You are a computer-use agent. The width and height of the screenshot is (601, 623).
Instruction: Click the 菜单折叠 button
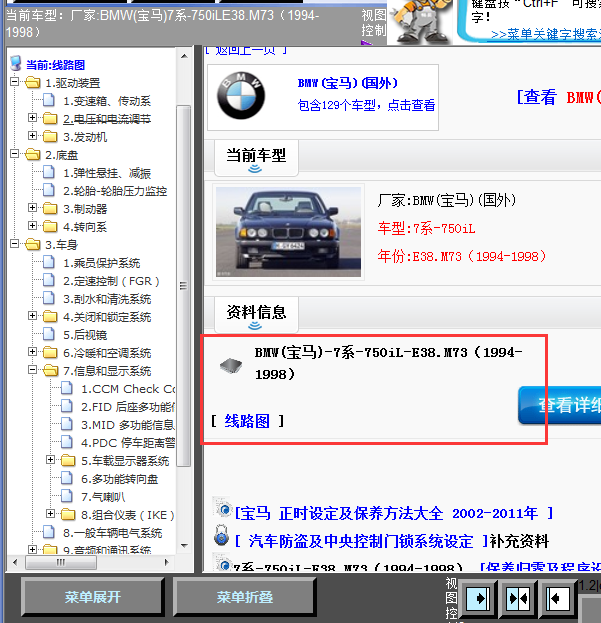pos(245,597)
